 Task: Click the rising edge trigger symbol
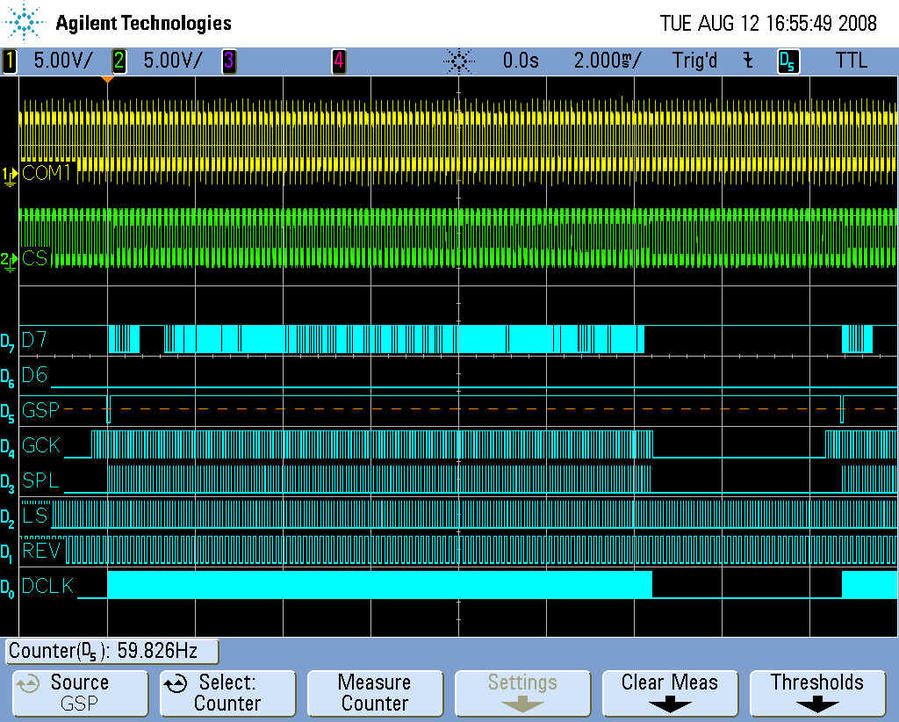[x=747, y=61]
